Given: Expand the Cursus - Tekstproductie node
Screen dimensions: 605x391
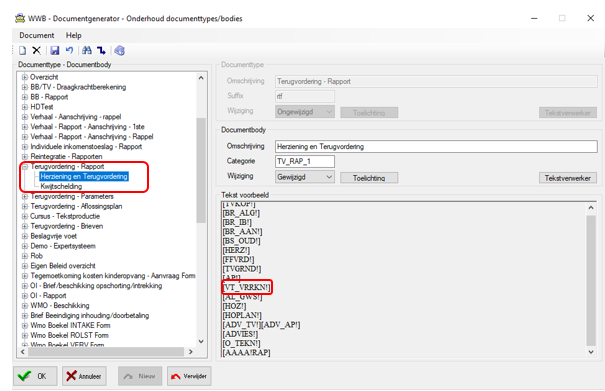Looking at the screenshot, I should tap(25, 216).
